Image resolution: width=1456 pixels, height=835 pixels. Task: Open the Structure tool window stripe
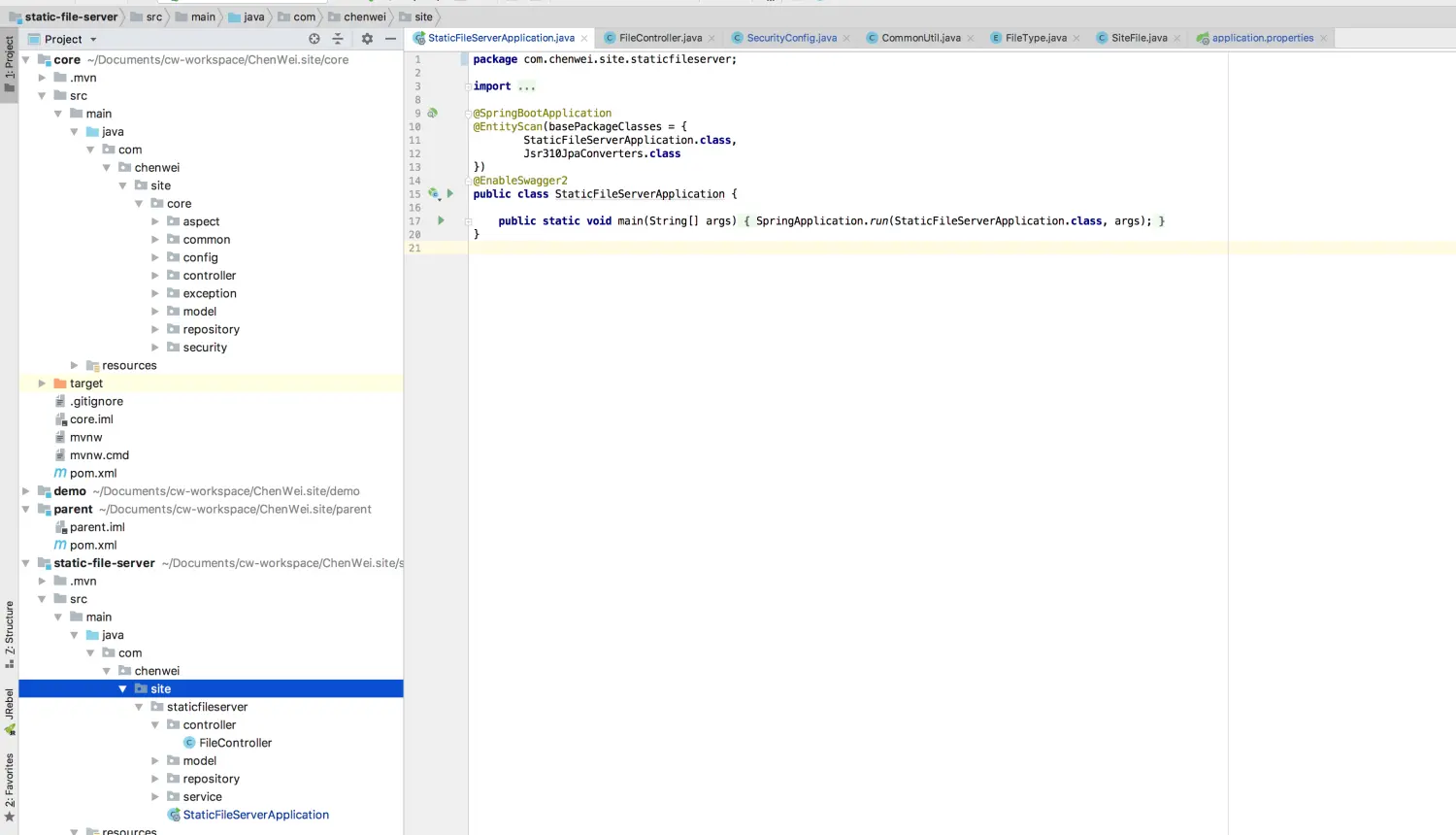10,635
